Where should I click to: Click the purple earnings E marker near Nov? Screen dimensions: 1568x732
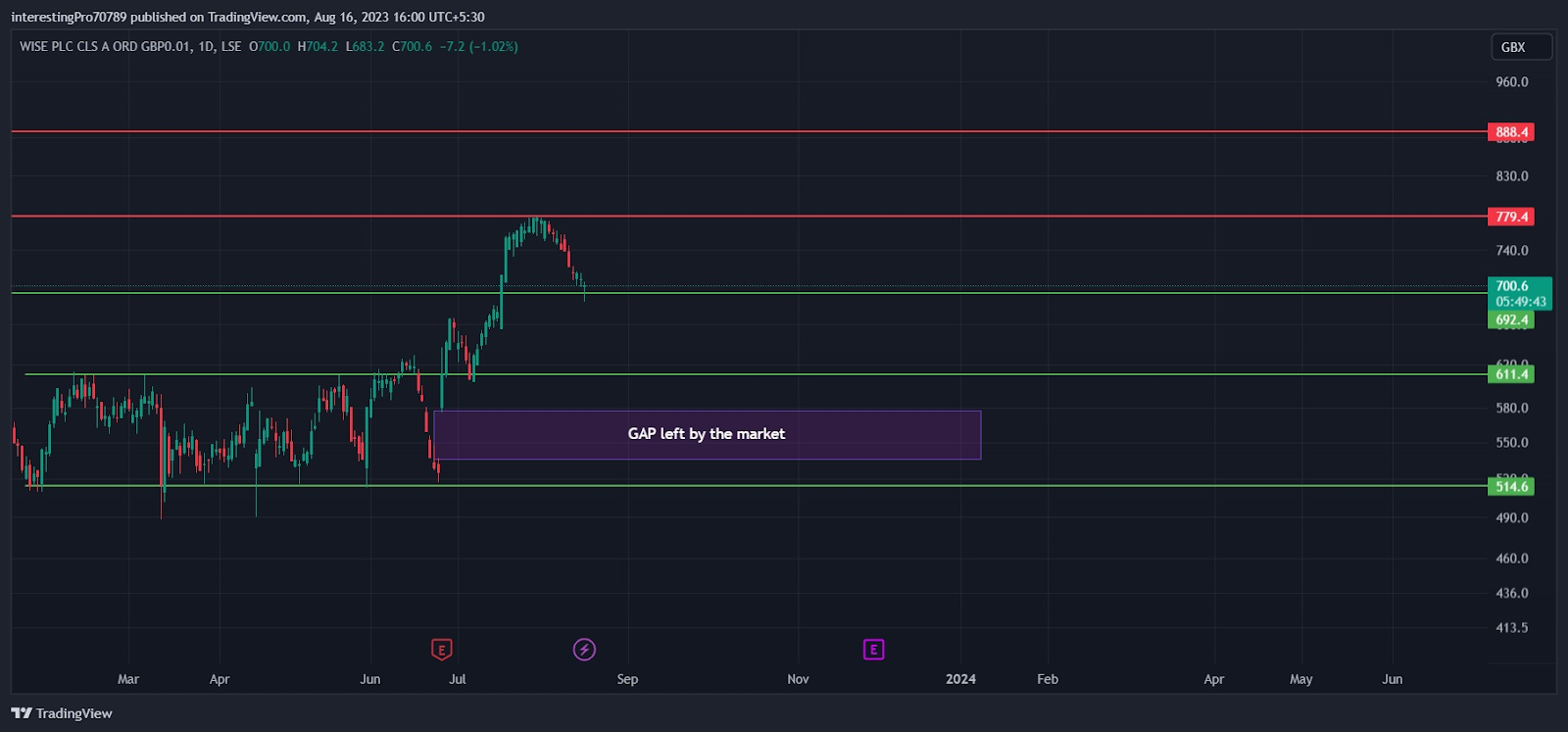(x=873, y=649)
